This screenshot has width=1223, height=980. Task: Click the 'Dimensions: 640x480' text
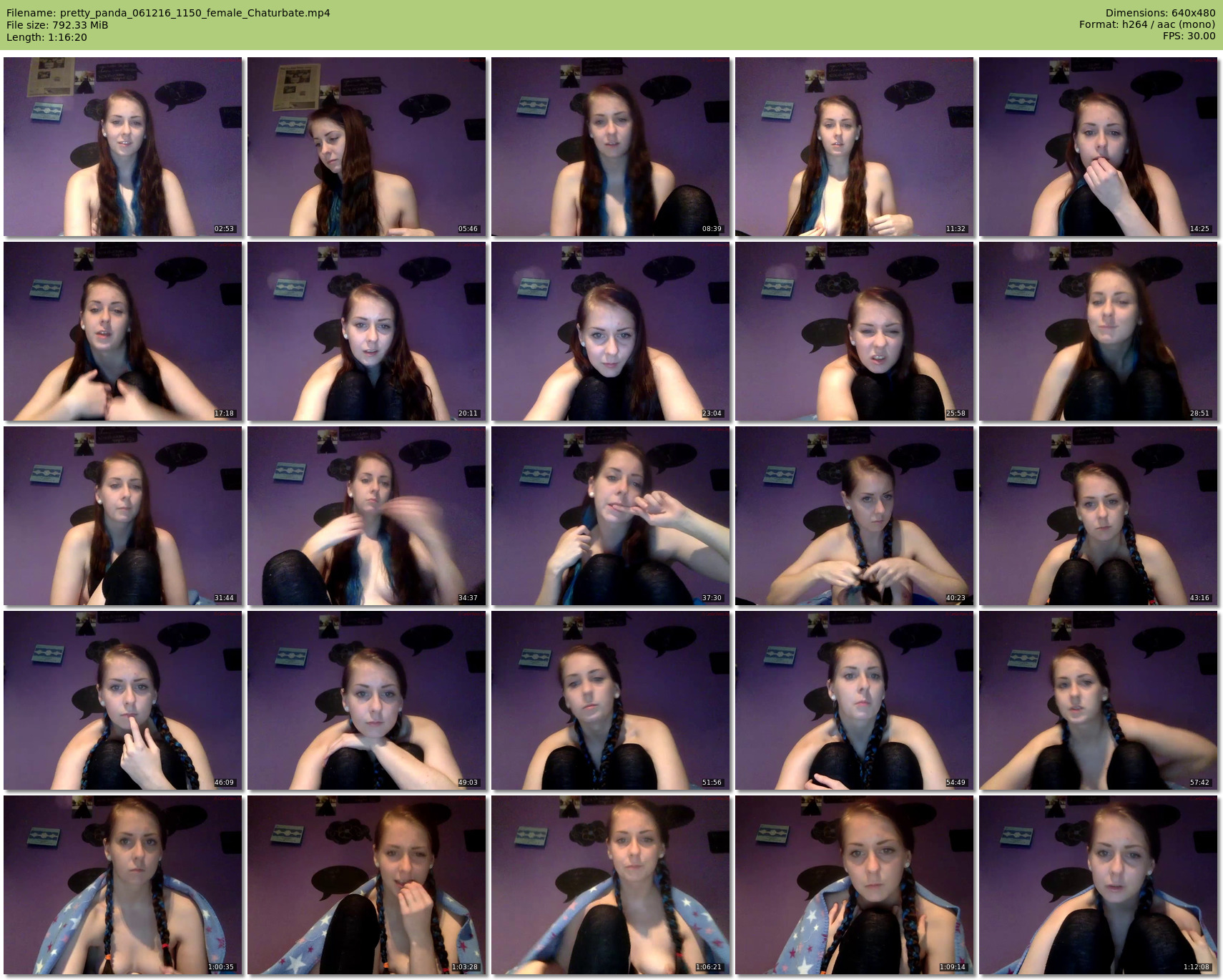(x=1160, y=13)
